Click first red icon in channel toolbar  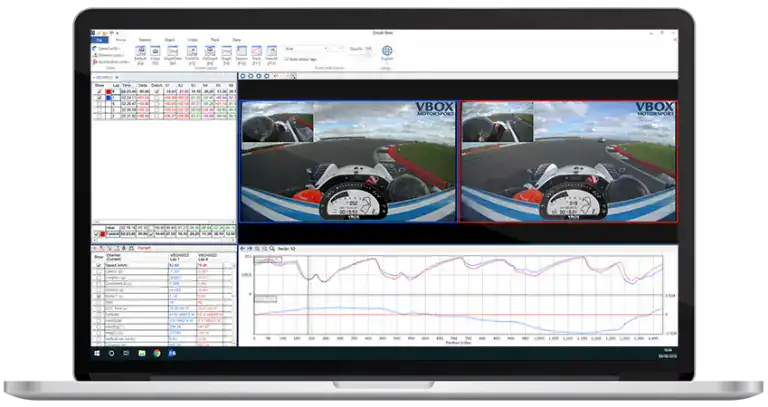tap(95, 248)
